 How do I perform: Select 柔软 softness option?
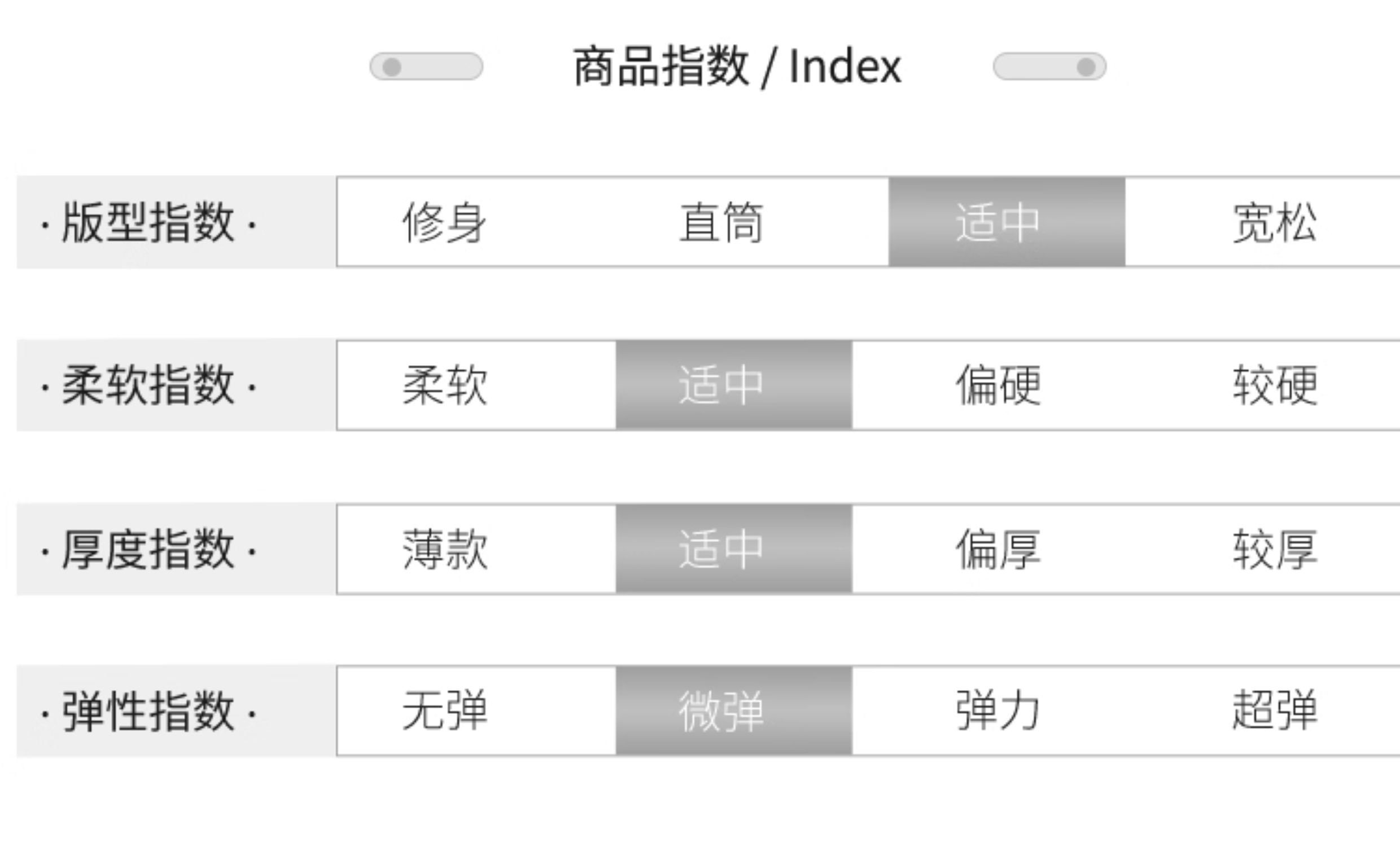pyautogui.click(x=444, y=385)
